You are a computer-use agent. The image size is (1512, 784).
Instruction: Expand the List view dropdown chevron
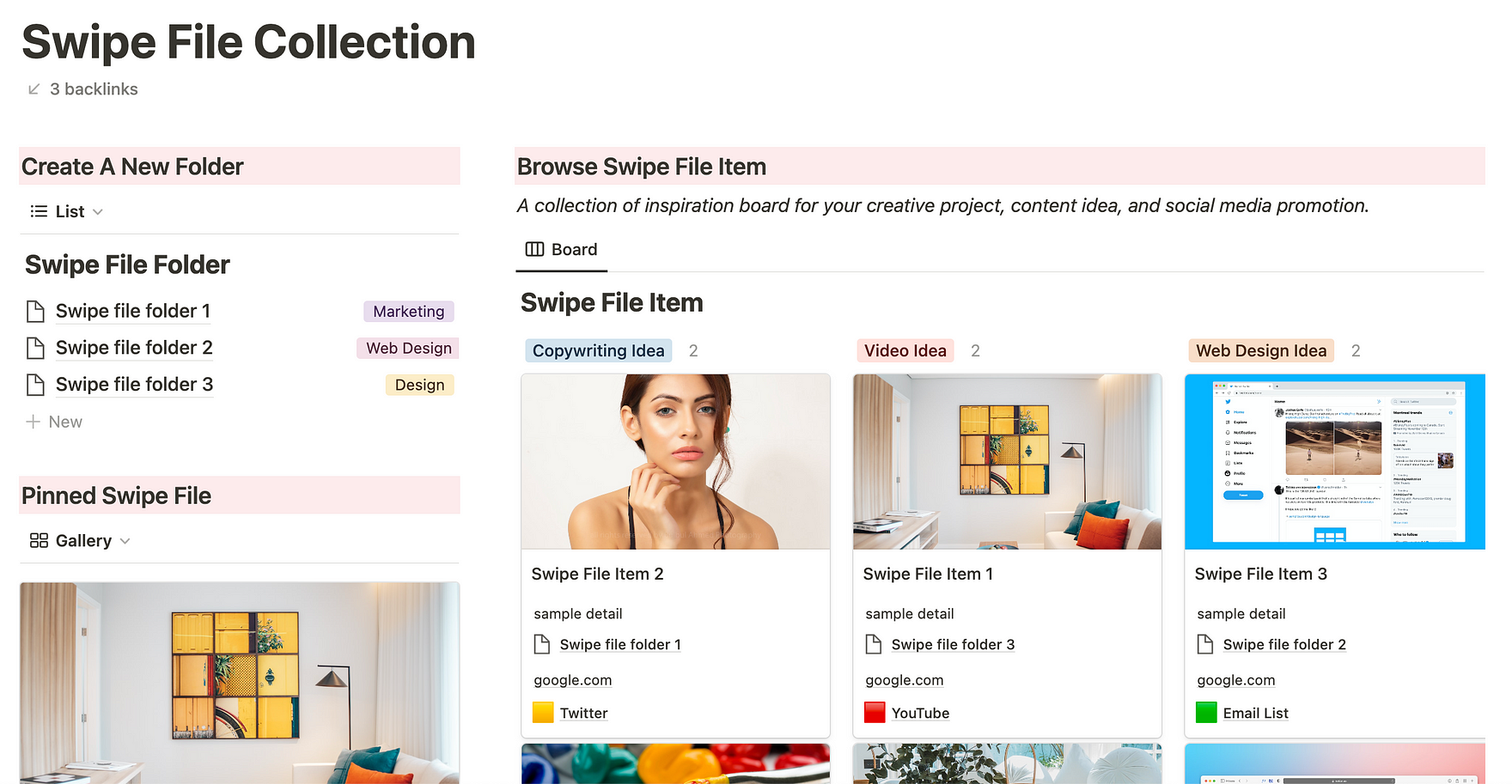(98, 211)
